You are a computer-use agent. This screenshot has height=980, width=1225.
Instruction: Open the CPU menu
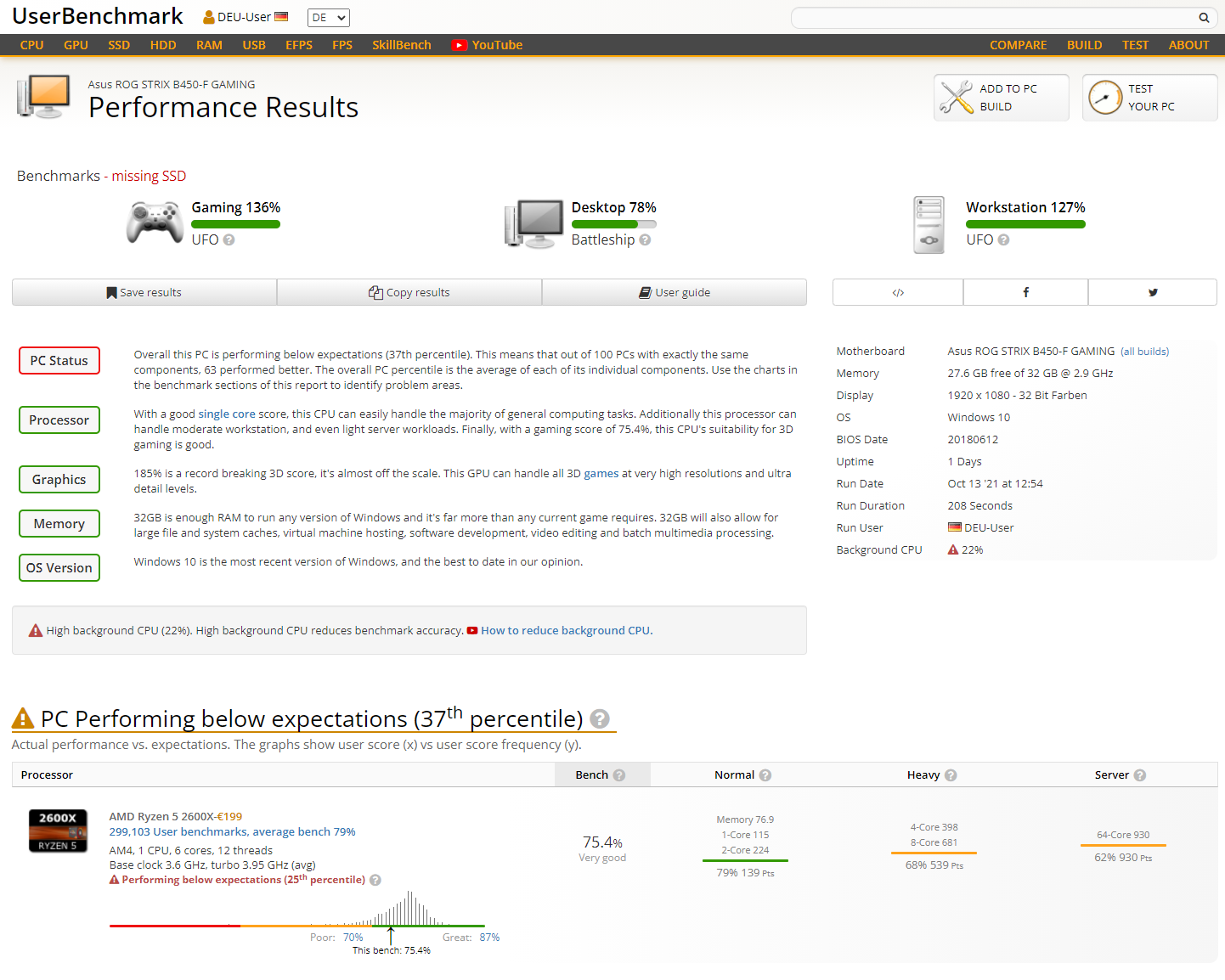(x=31, y=45)
